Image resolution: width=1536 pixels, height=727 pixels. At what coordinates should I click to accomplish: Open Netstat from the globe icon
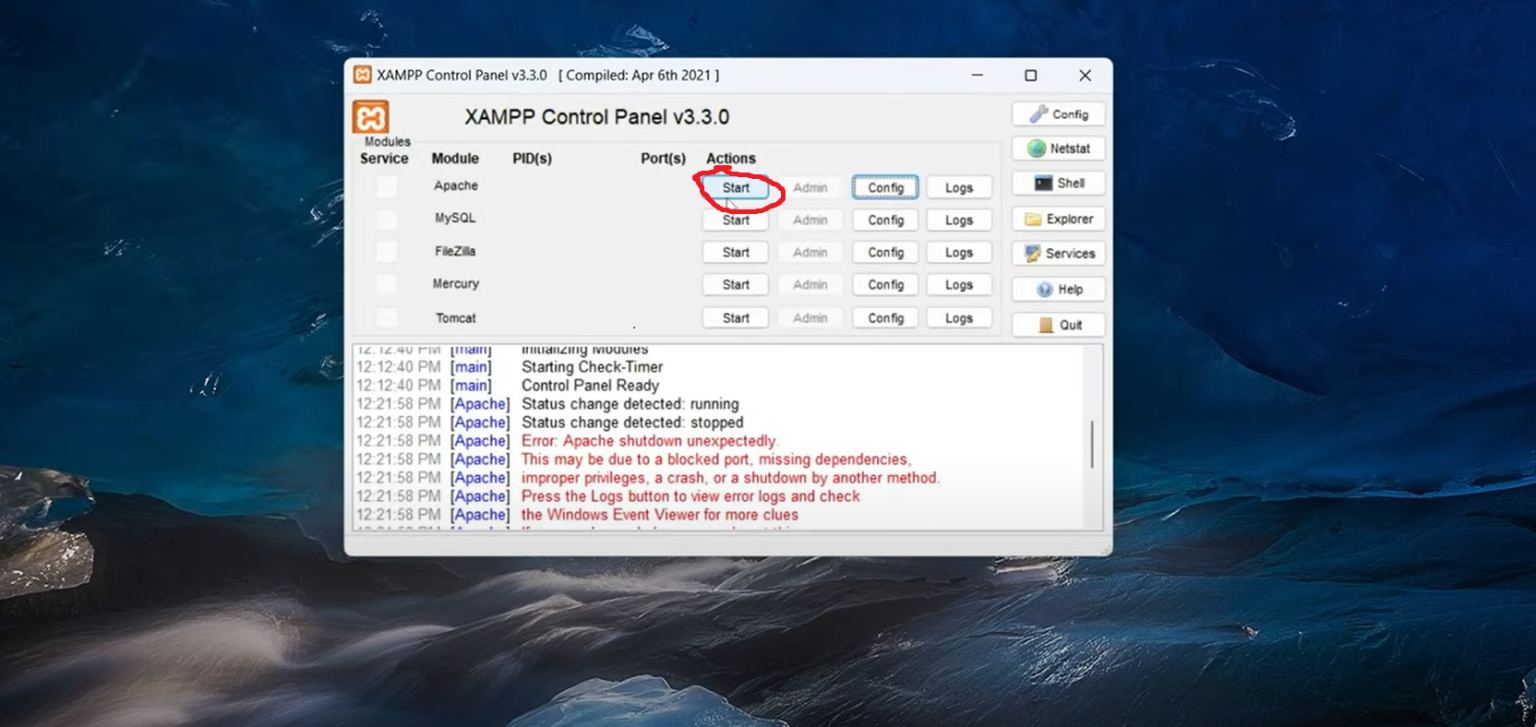pyautogui.click(x=1058, y=149)
